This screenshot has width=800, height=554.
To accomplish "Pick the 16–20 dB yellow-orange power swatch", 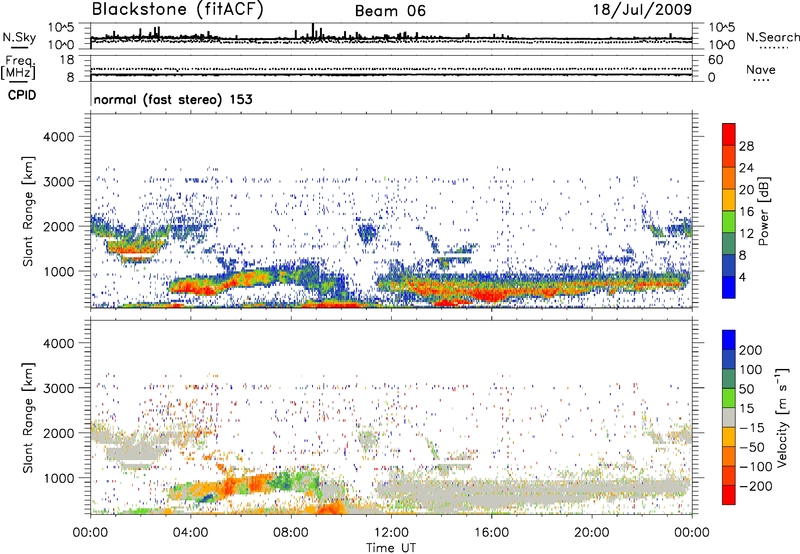I will [729, 200].
